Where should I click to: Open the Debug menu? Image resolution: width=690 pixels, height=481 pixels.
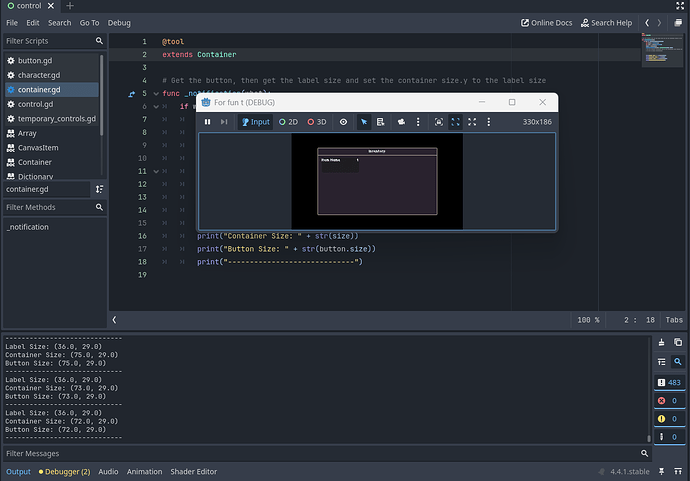(x=119, y=22)
